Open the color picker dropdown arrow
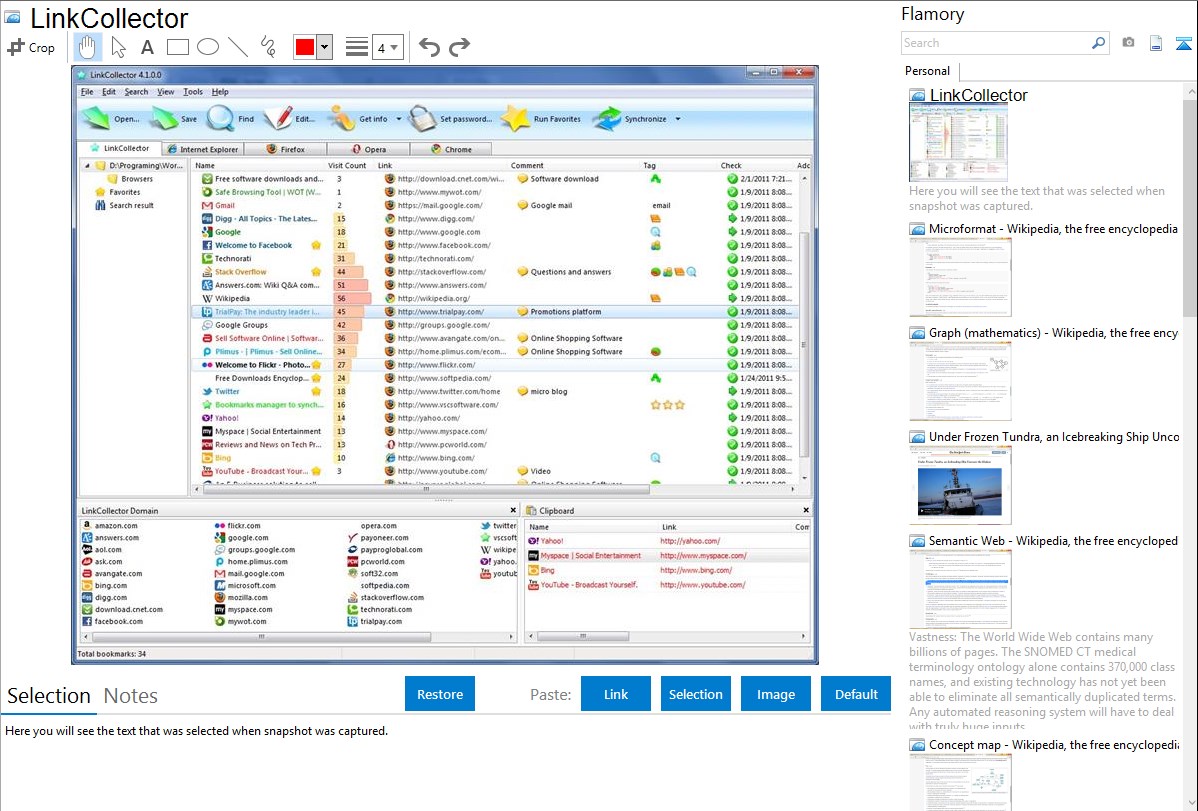Viewport: 1198px width, 811px height. click(x=325, y=47)
